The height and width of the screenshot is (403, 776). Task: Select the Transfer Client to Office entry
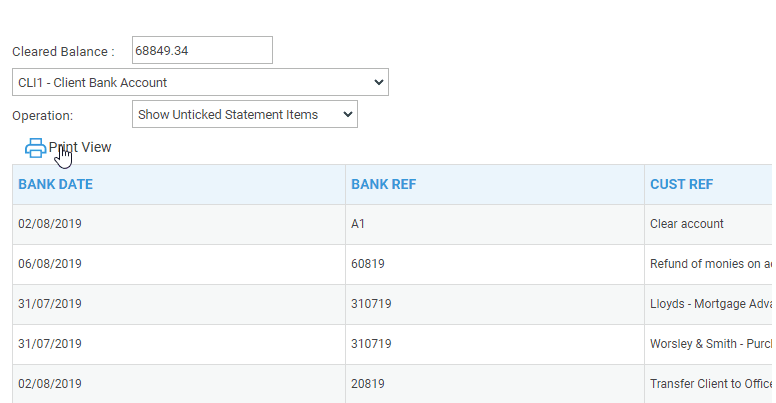point(710,384)
